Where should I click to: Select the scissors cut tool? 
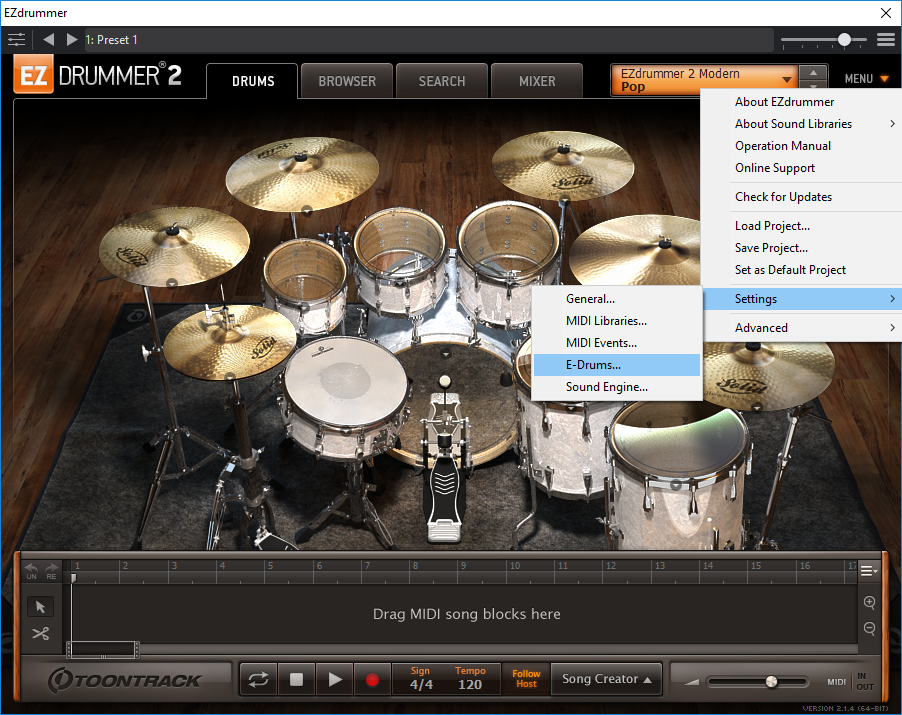click(40, 634)
